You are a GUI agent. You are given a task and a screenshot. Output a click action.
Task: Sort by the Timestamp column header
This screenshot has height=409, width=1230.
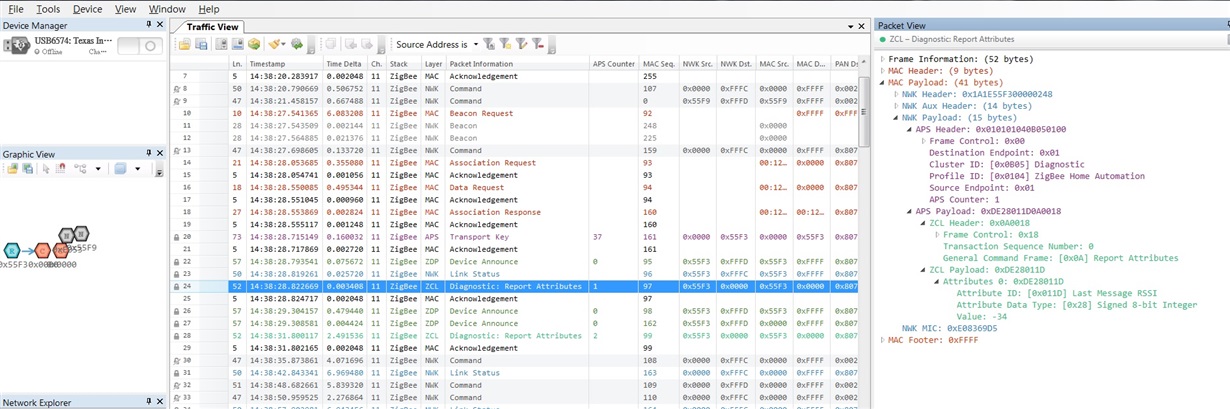(268, 64)
